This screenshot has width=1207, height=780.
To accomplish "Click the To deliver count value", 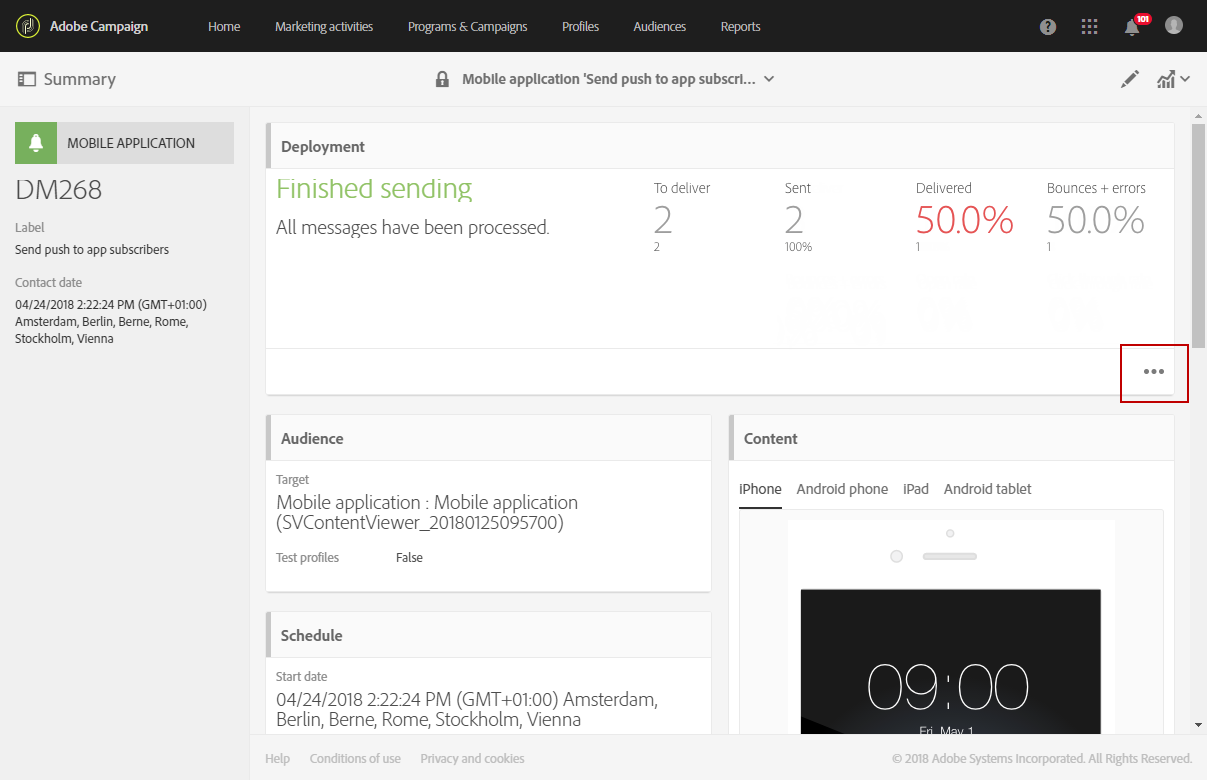I will (x=664, y=220).
